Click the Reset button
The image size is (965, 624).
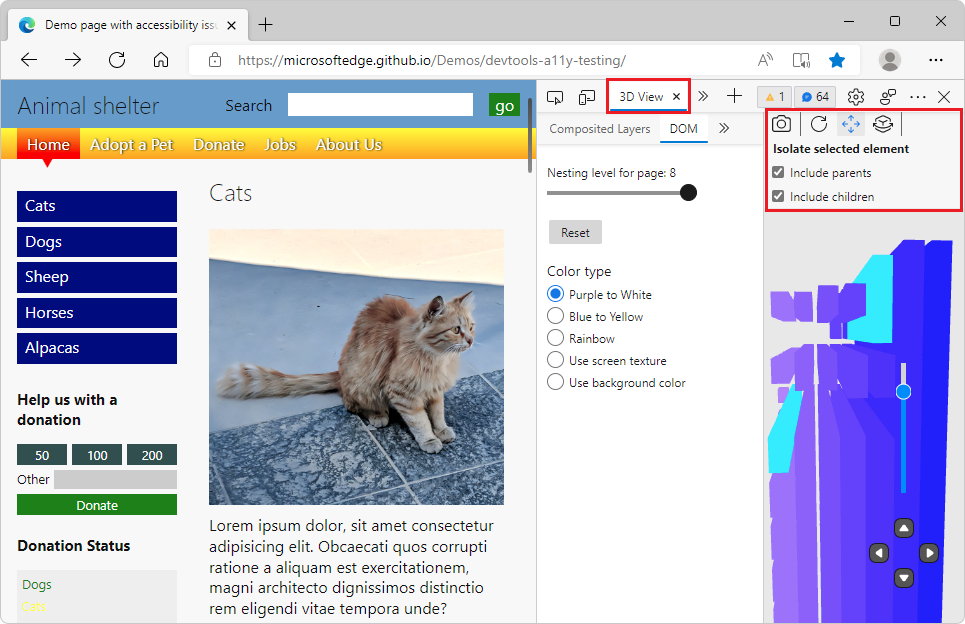click(x=575, y=233)
